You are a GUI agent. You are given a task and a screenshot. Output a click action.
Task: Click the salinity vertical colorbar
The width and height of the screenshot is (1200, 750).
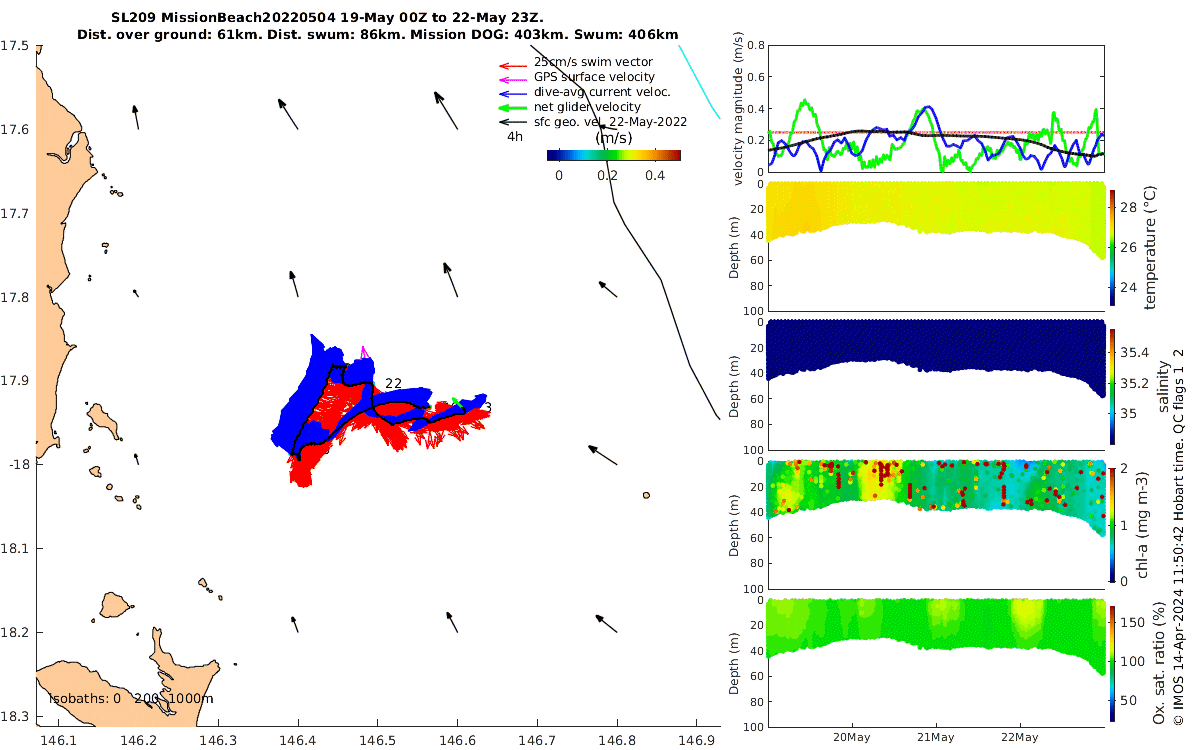1113,386
